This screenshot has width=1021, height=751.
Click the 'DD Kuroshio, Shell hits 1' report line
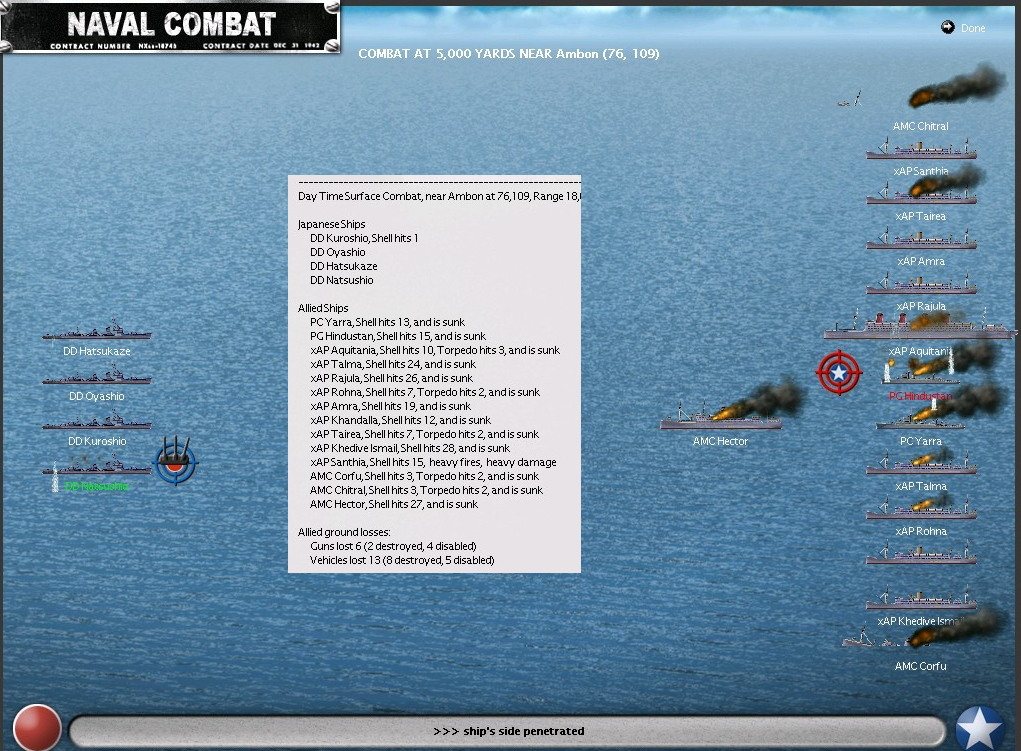pos(364,238)
